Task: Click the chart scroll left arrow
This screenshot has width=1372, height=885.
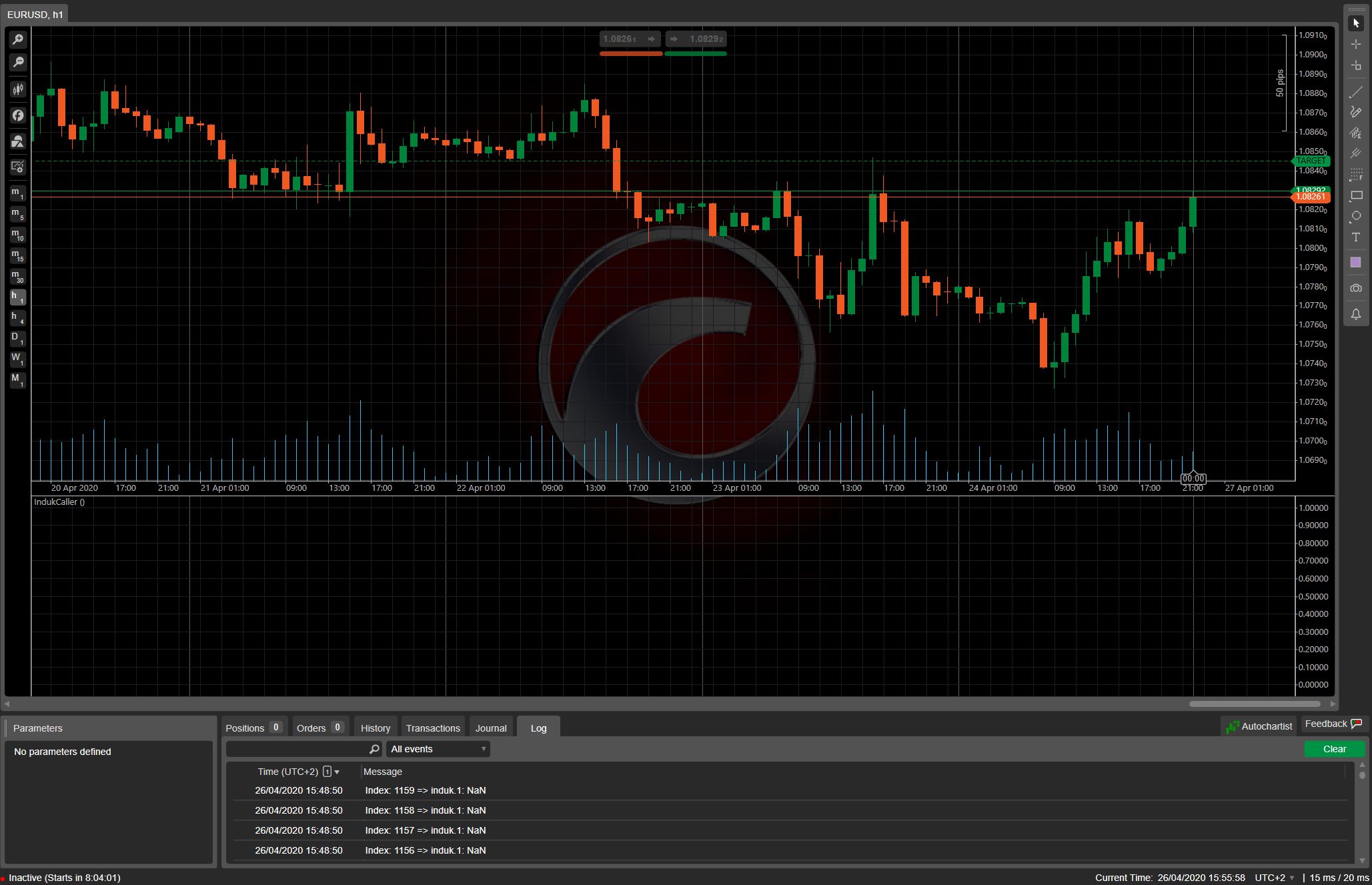Action: (7, 704)
